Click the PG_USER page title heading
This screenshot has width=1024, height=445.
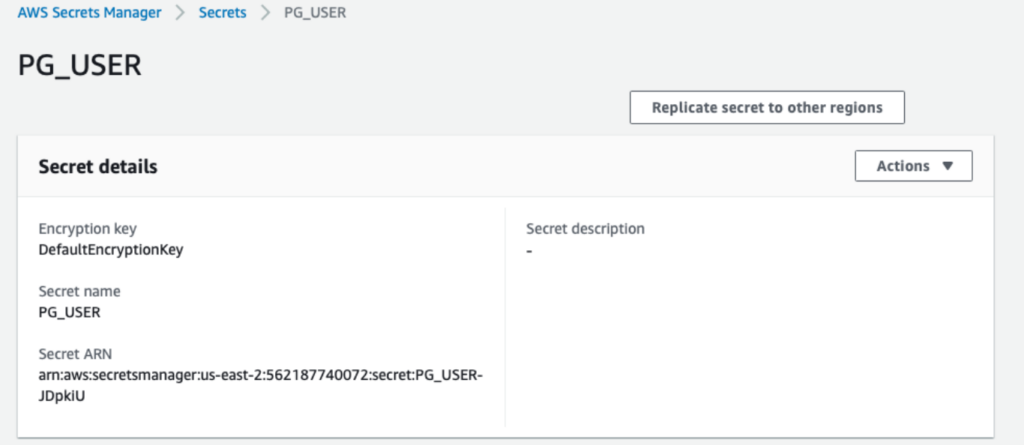[80, 66]
